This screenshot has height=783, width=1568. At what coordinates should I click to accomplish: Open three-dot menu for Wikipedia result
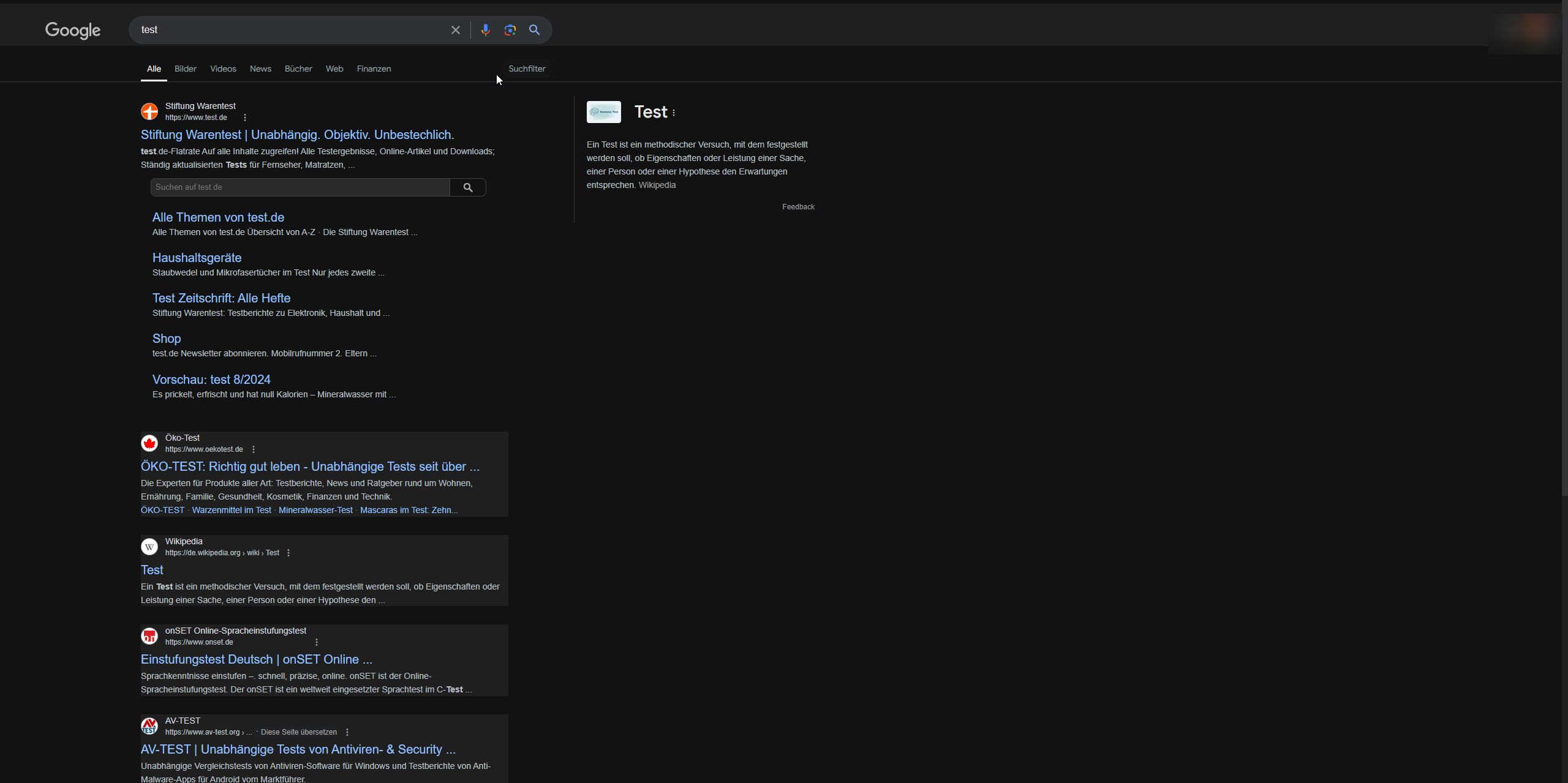point(288,553)
